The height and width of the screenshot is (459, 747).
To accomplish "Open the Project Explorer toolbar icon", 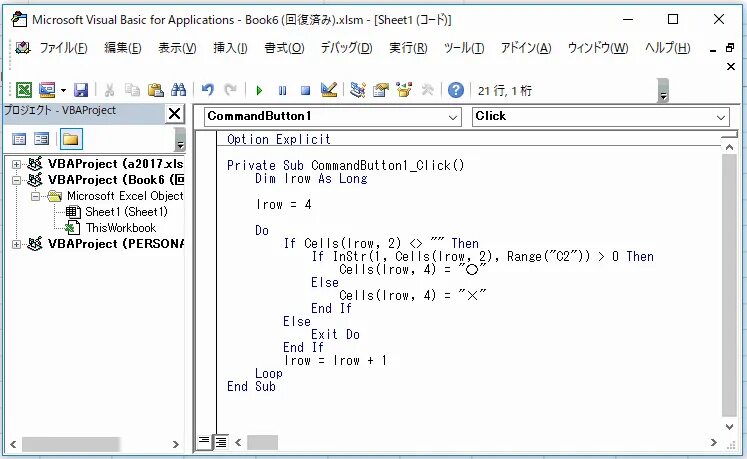I will pos(357,90).
